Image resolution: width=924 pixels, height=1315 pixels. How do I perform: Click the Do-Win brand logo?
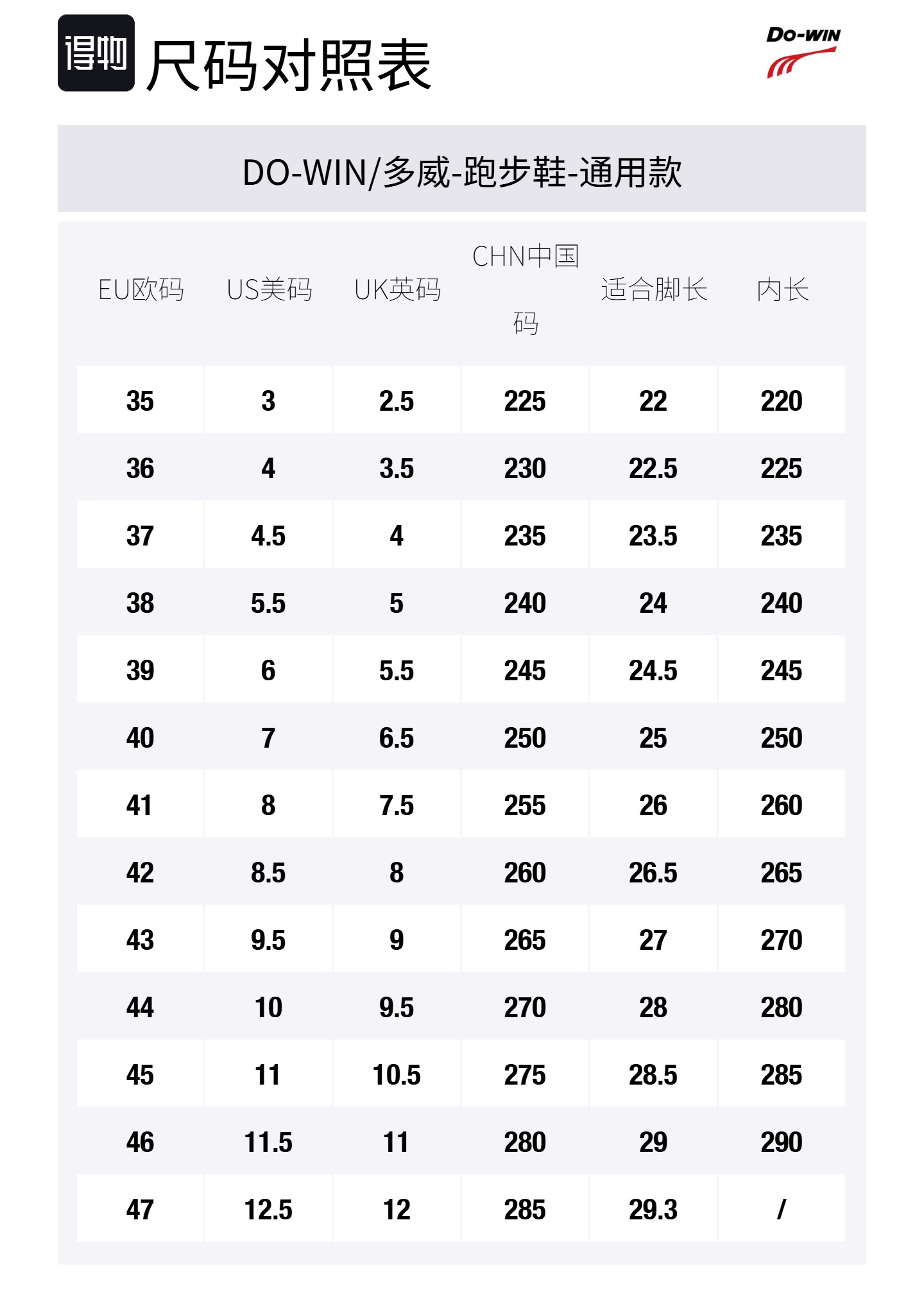803,53
